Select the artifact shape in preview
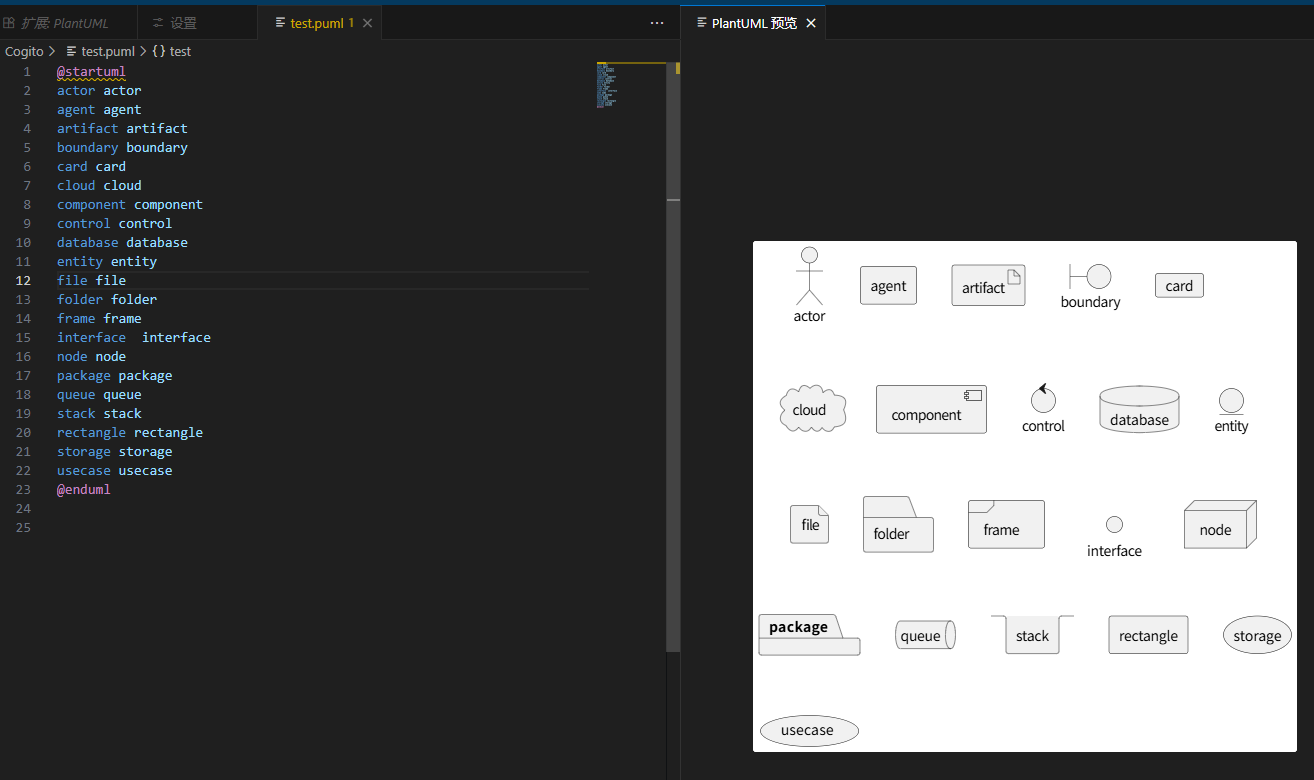The width and height of the screenshot is (1314, 780). point(988,285)
